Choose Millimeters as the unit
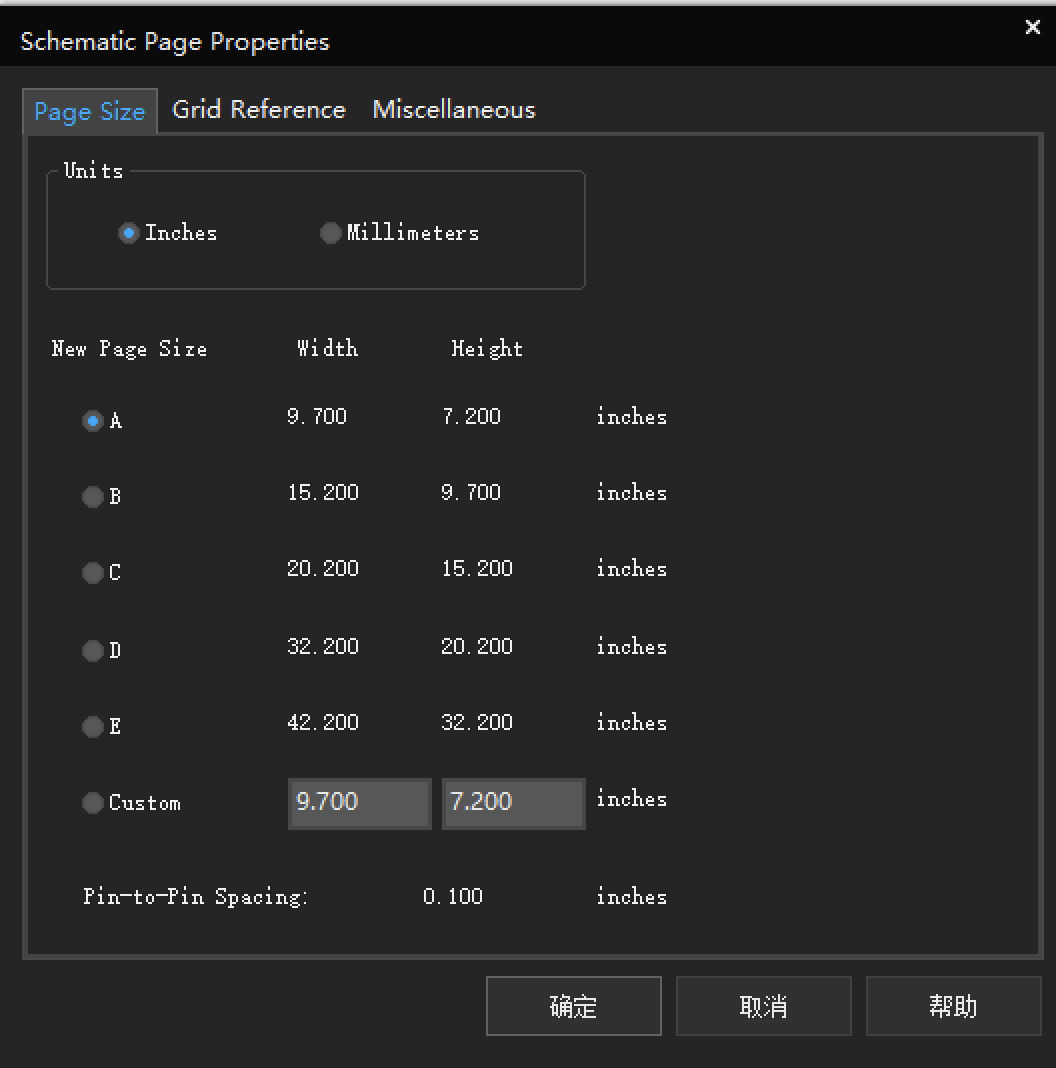 point(330,233)
